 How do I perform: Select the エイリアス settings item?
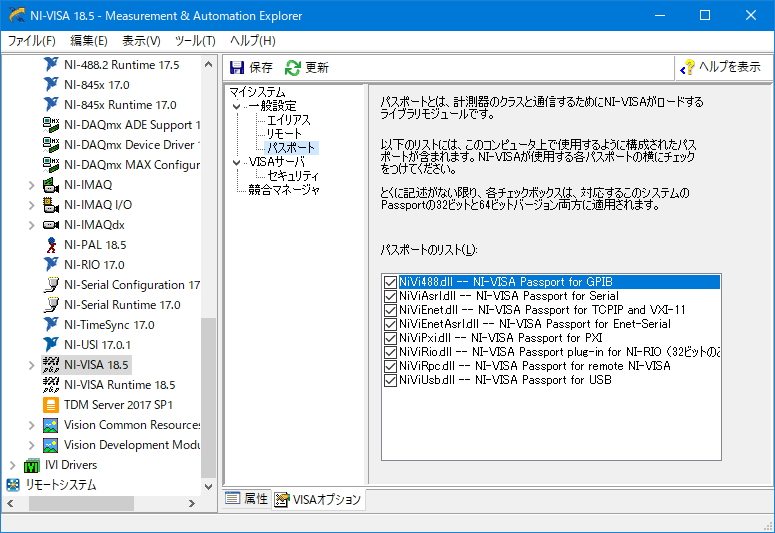pyautogui.click(x=289, y=120)
